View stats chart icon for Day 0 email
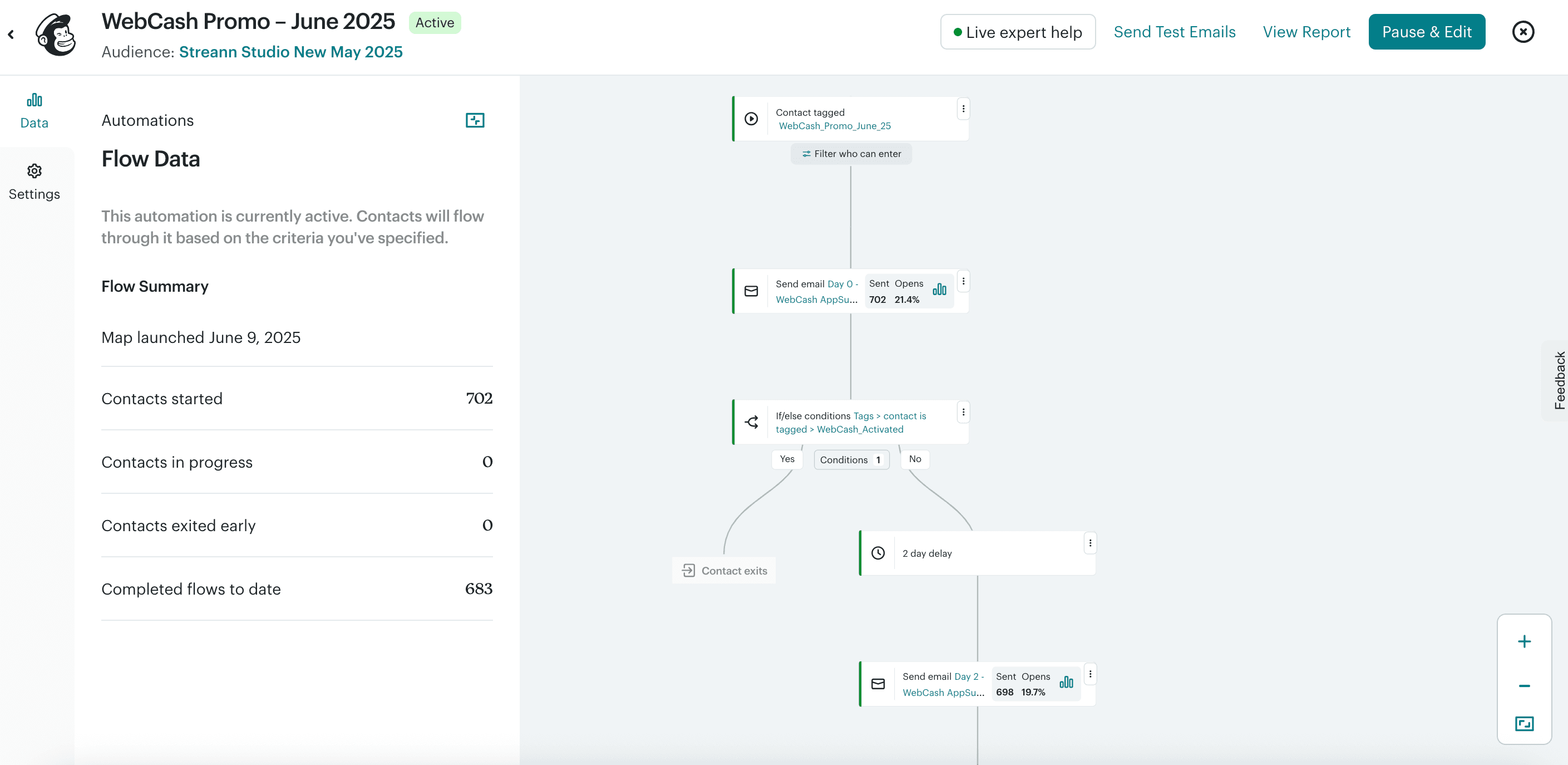Image resolution: width=1568 pixels, height=765 pixels. (x=939, y=290)
